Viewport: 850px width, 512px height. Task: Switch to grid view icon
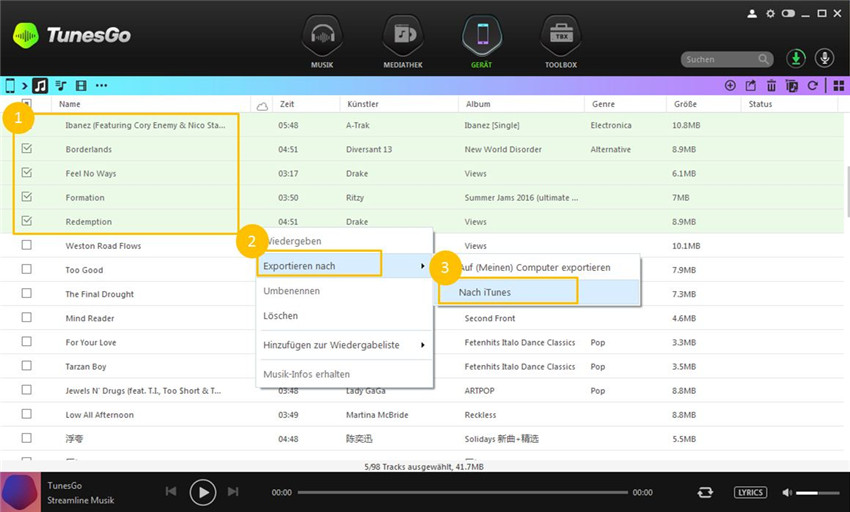pyautogui.click(x=839, y=85)
